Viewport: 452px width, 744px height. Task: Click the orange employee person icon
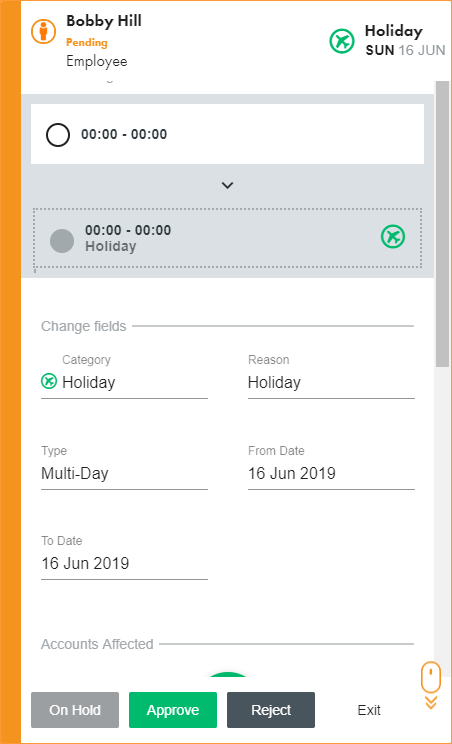44,31
